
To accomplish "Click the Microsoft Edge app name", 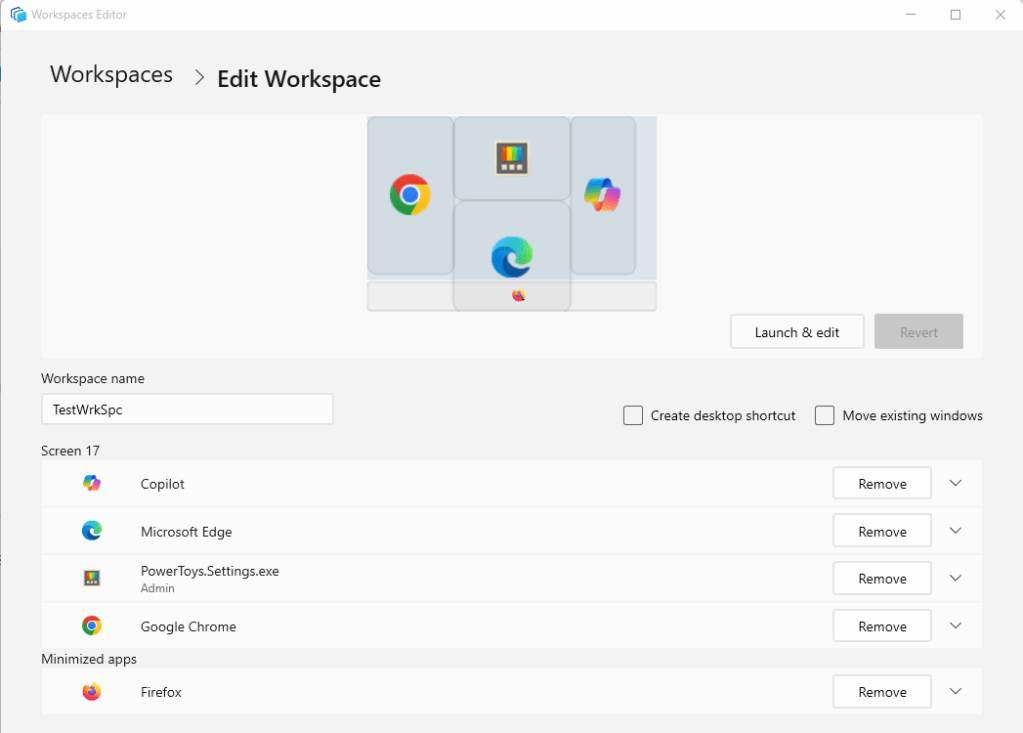I will [187, 531].
